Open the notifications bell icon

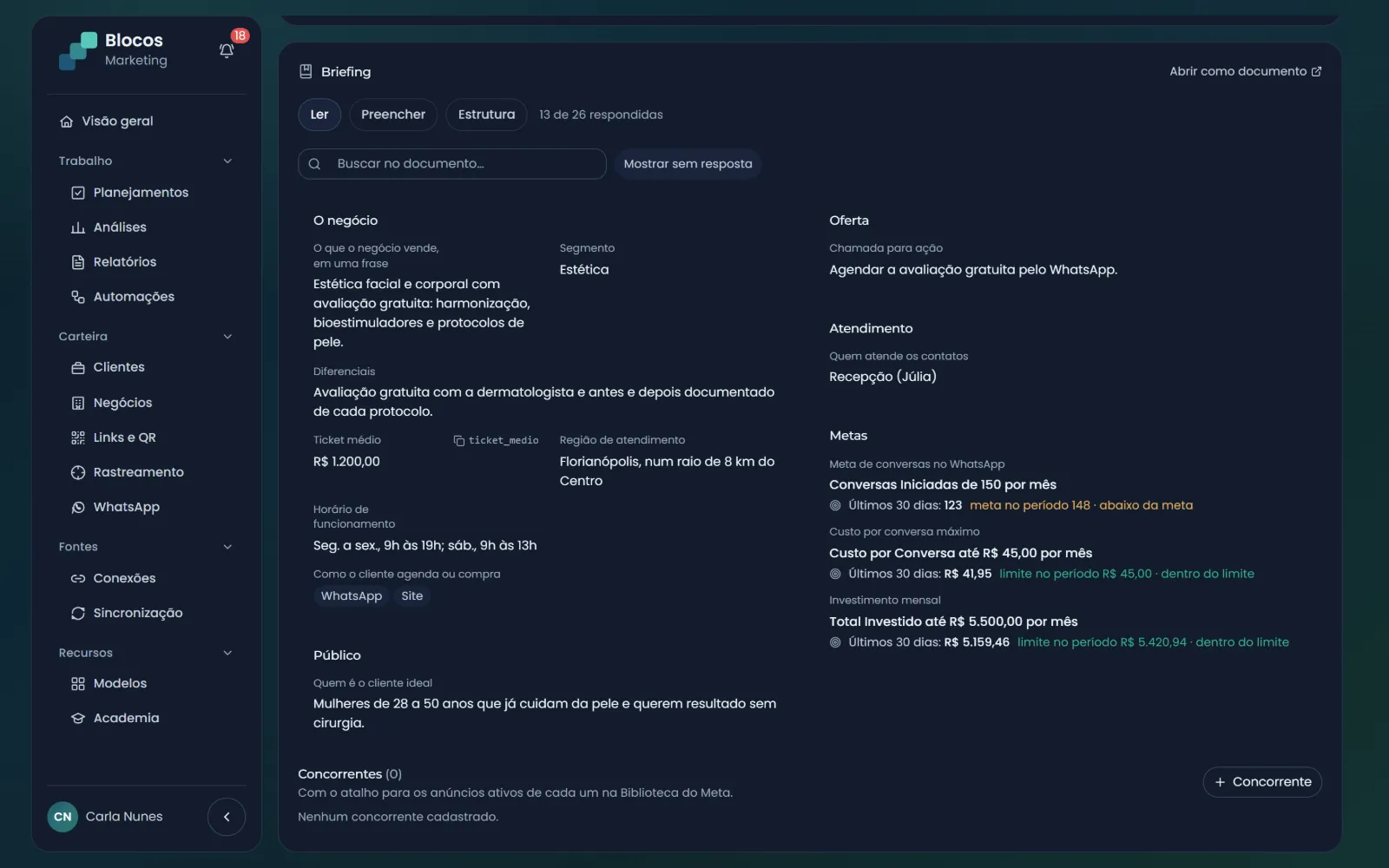pyautogui.click(x=227, y=50)
